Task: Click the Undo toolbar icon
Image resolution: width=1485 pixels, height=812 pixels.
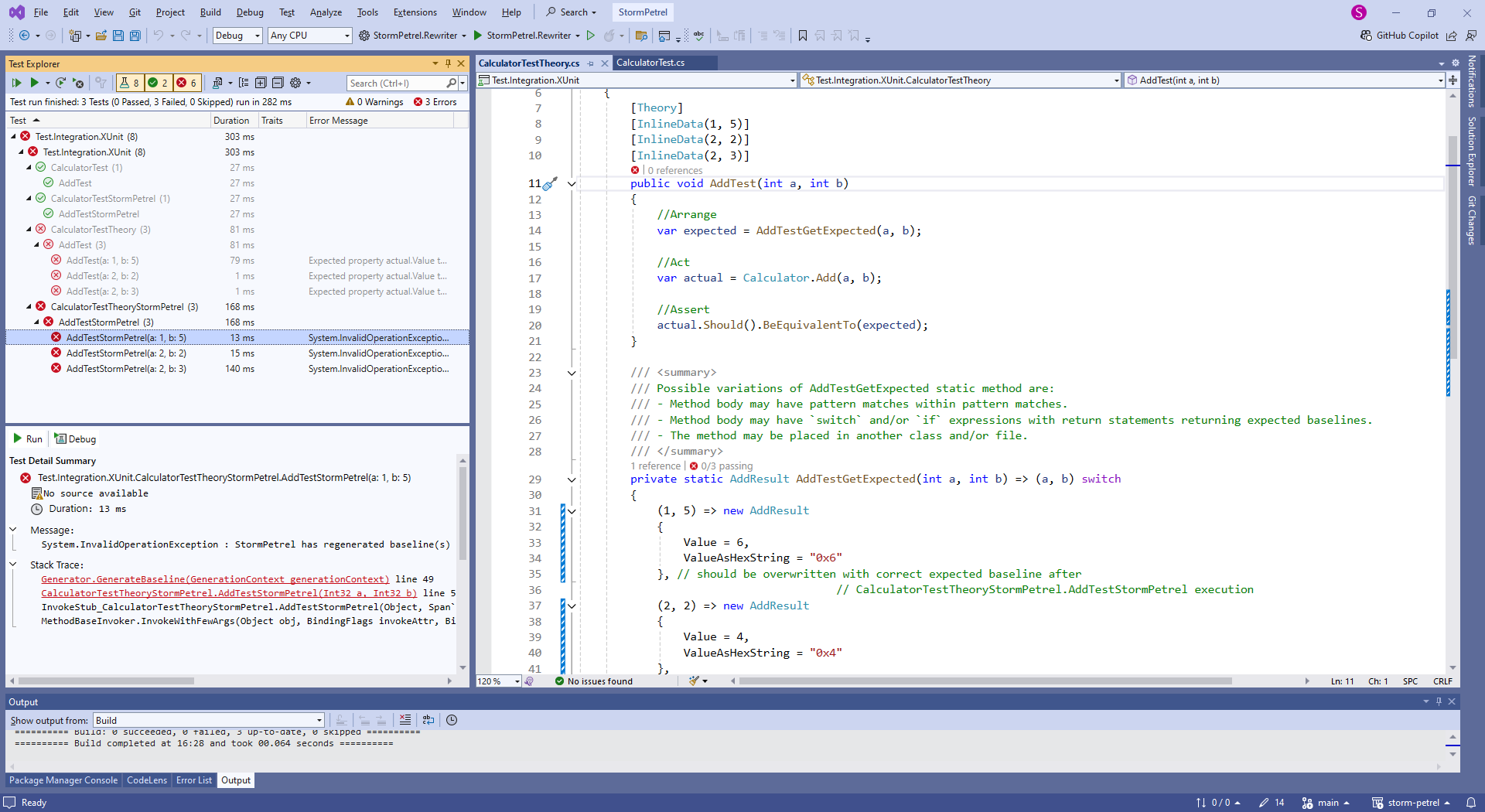Action: pyautogui.click(x=158, y=36)
